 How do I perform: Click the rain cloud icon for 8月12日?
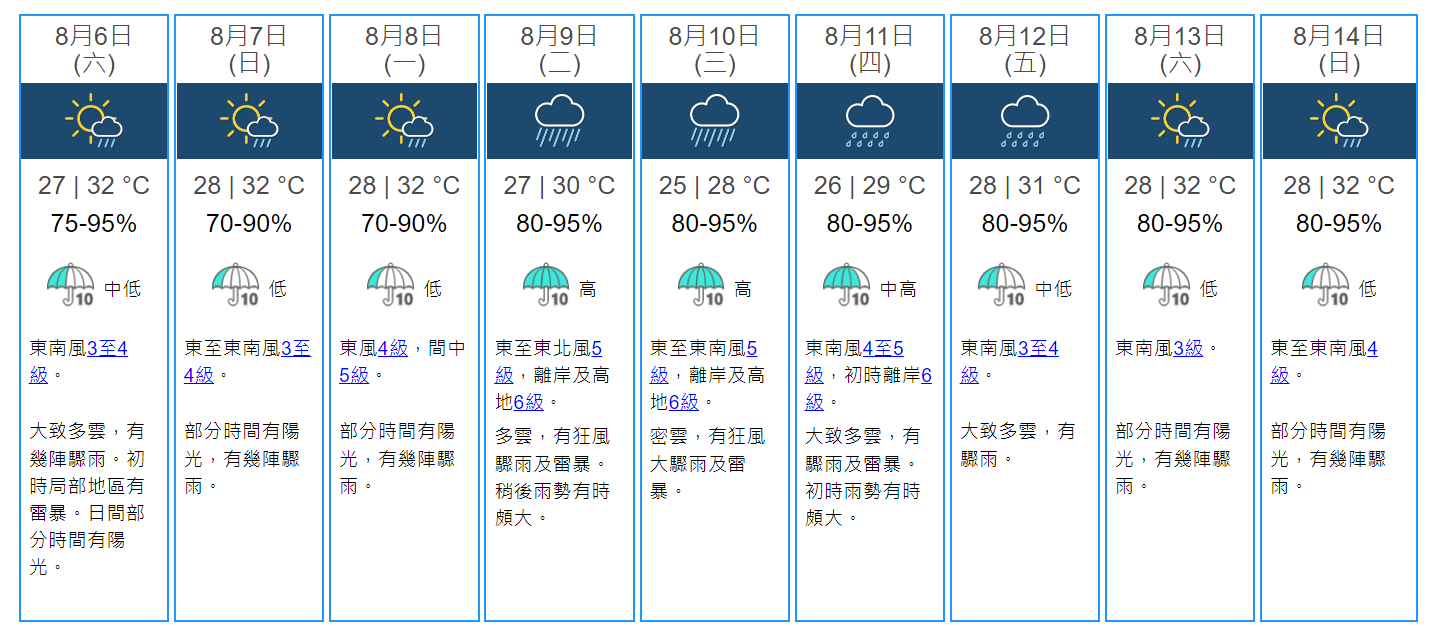(x=1024, y=121)
